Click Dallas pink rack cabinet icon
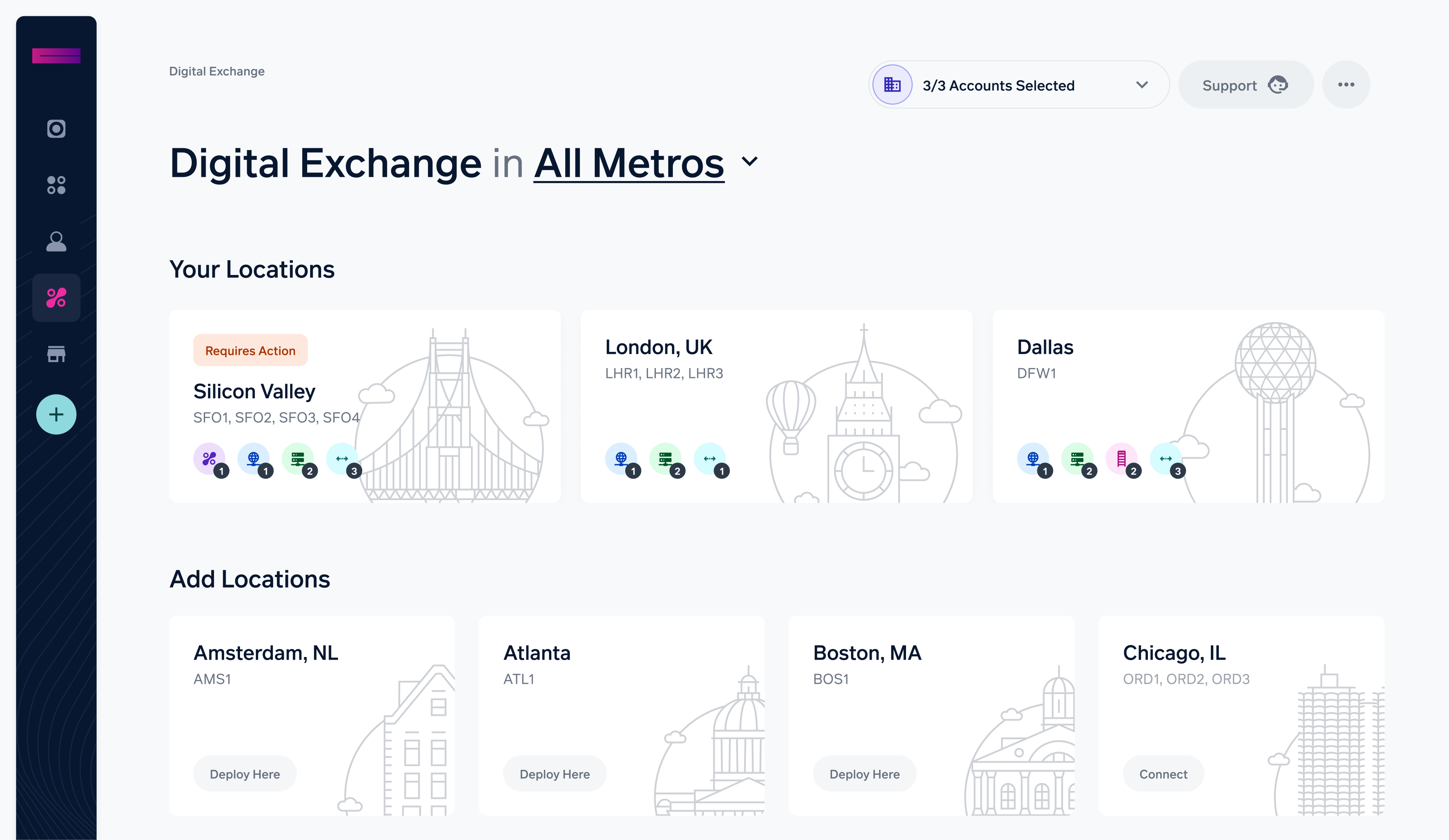Screen dimensions: 1449x840 1121,459
